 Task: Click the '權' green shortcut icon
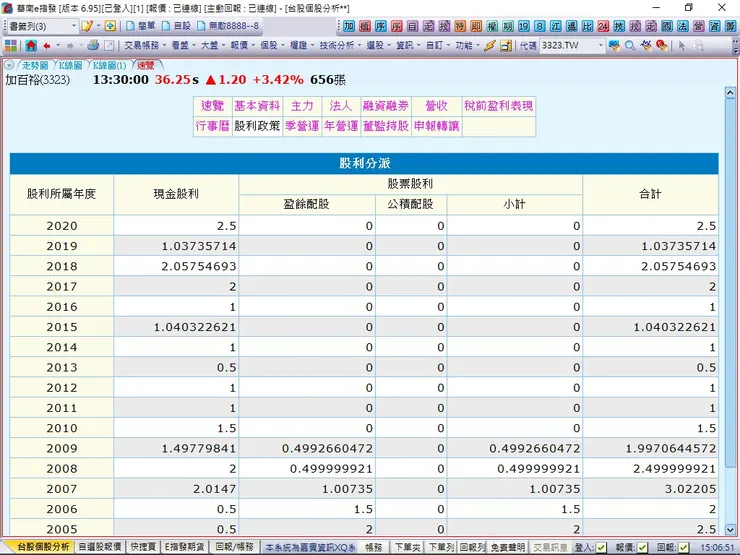(492, 26)
